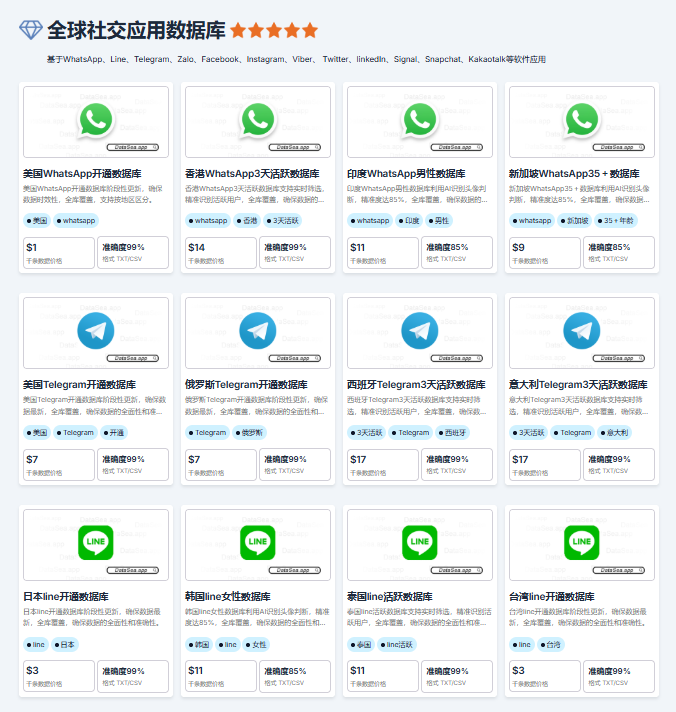Image resolution: width=676 pixels, height=712 pixels.
Task: Click WhatsApp icon on 香港WhatsApp3天活跃 card
Action: 258,119
